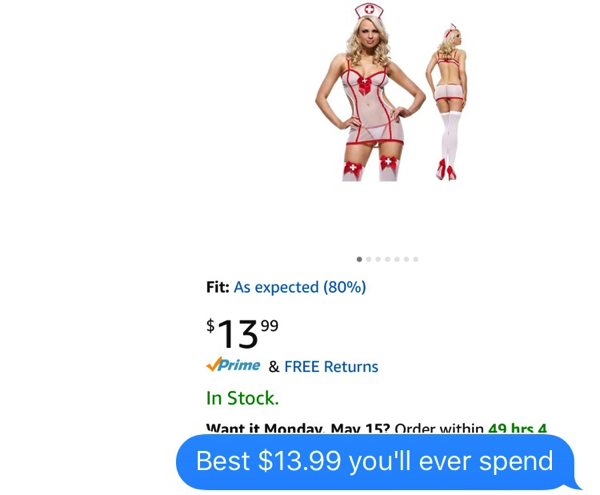
Task: Select the third image carousel dot
Action: point(378,259)
